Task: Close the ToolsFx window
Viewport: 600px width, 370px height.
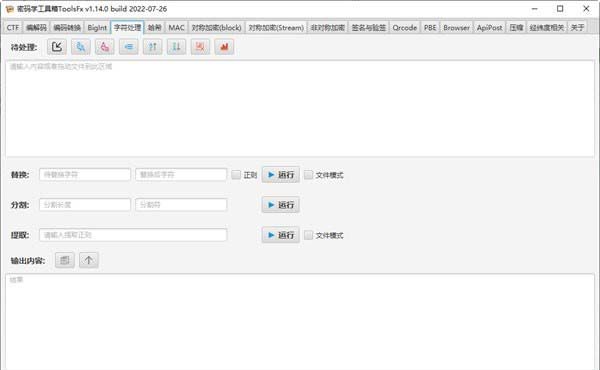Action: 586,8
